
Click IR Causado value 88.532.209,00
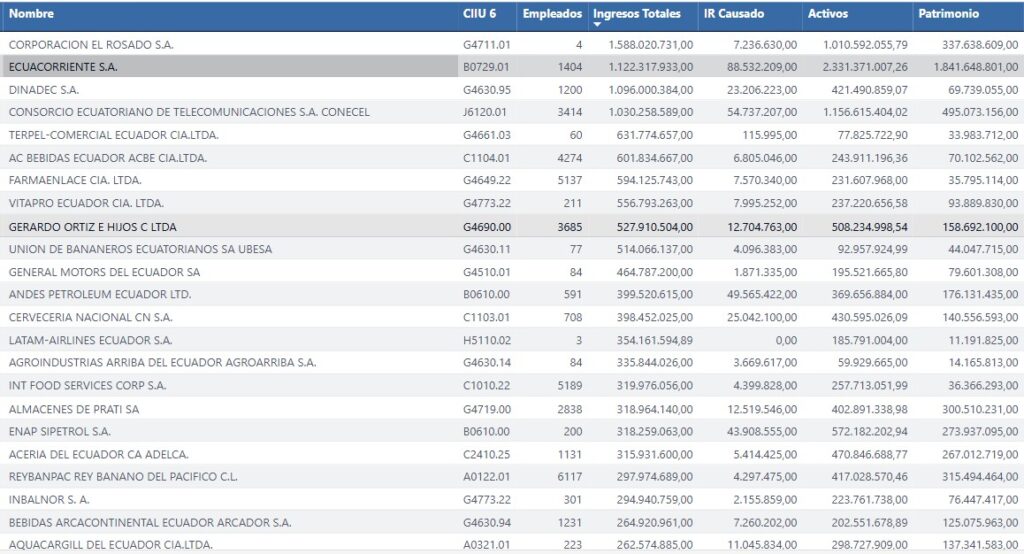[x=762, y=67]
